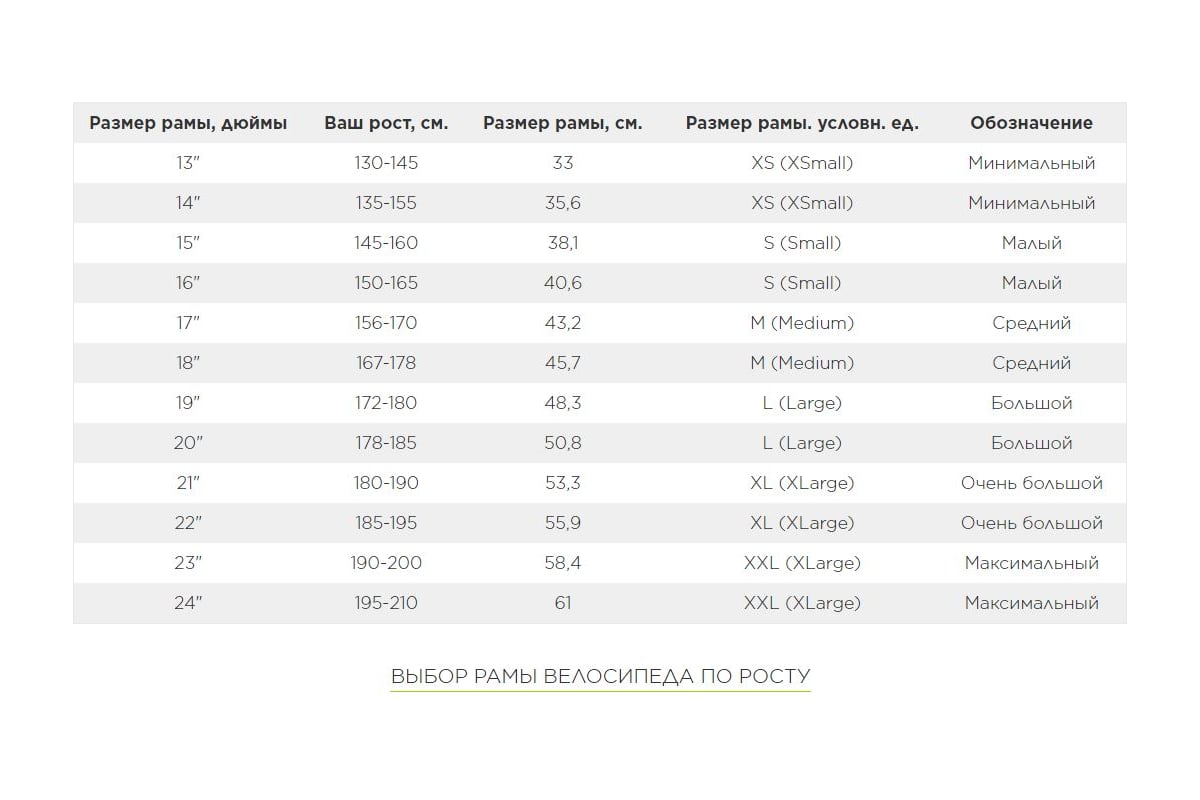
Task: Select the 'Размер рамы. условн. ед.' header
Action: pyautogui.click(x=802, y=123)
